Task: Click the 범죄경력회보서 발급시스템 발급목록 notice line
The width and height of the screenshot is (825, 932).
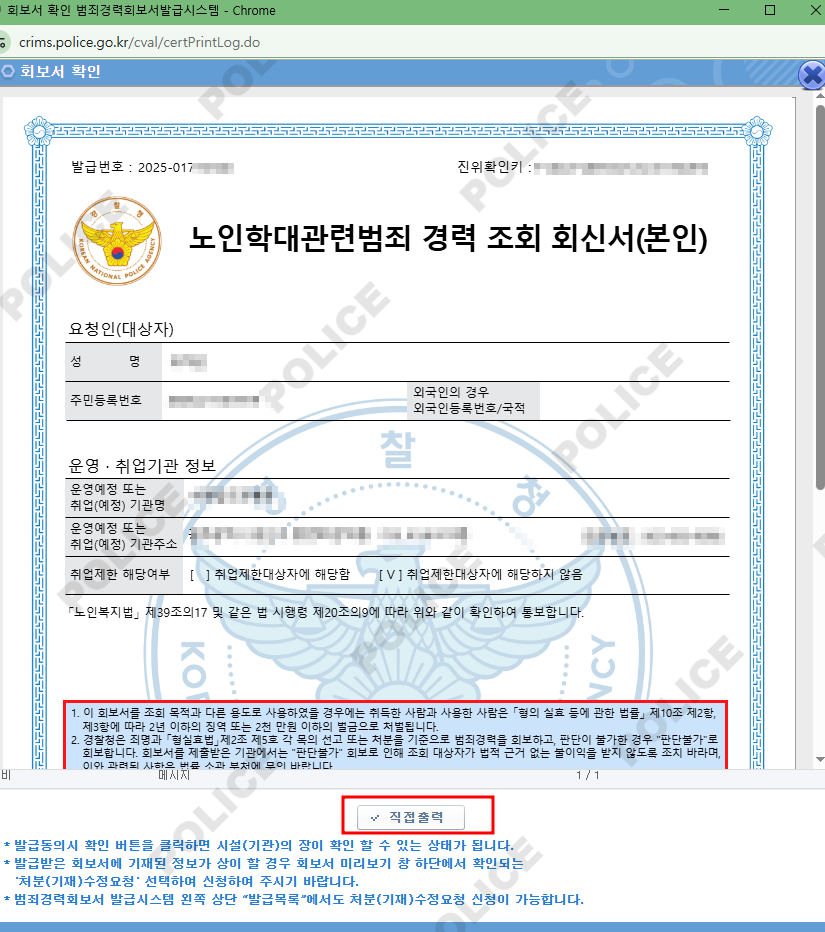Action: point(294,899)
